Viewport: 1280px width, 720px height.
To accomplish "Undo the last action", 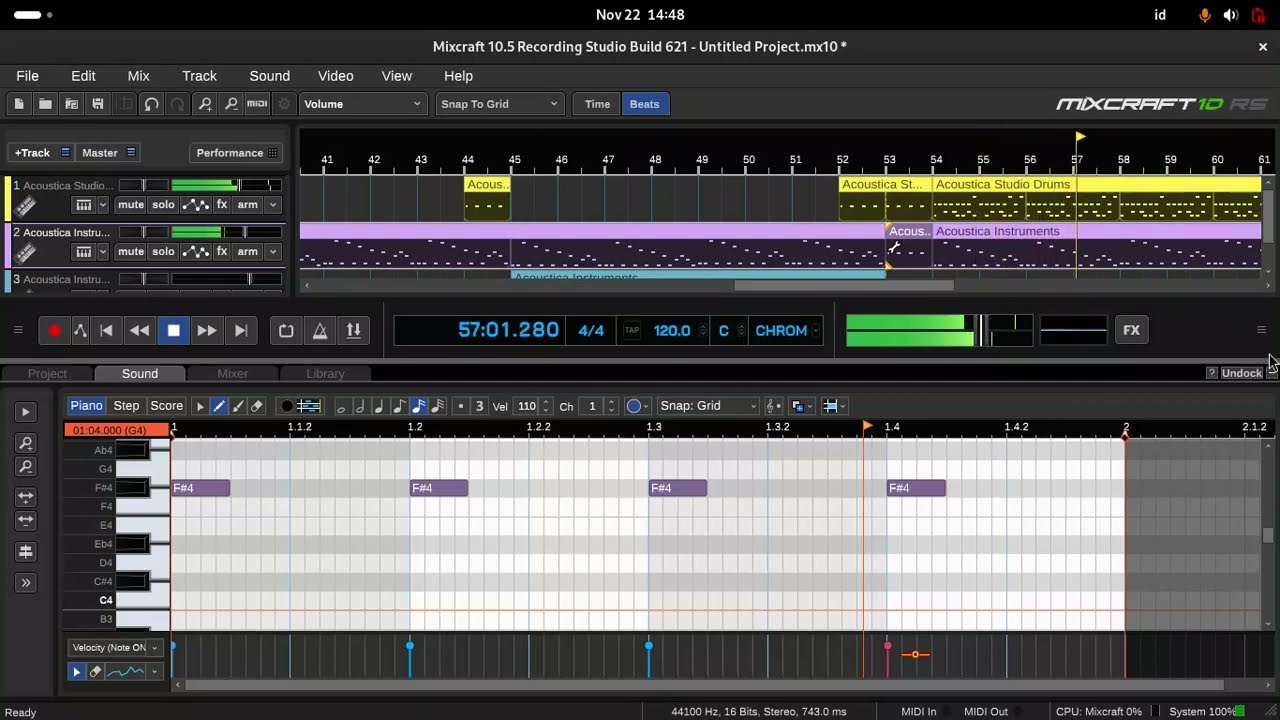I will tap(151, 104).
